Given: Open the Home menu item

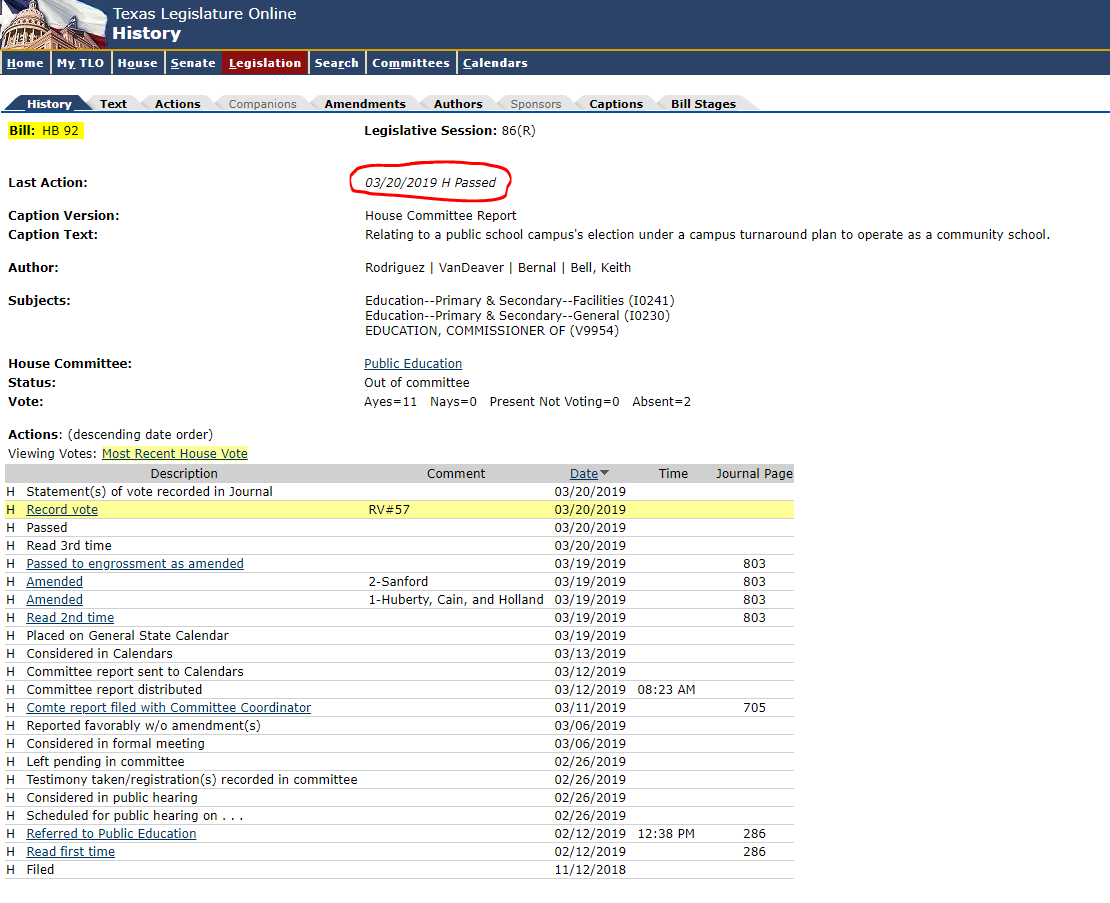Looking at the screenshot, I should pyautogui.click(x=25, y=63).
